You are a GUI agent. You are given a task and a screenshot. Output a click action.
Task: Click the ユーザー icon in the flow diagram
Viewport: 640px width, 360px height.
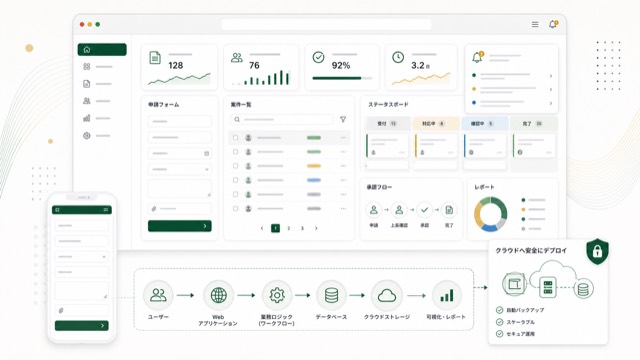click(x=158, y=295)
